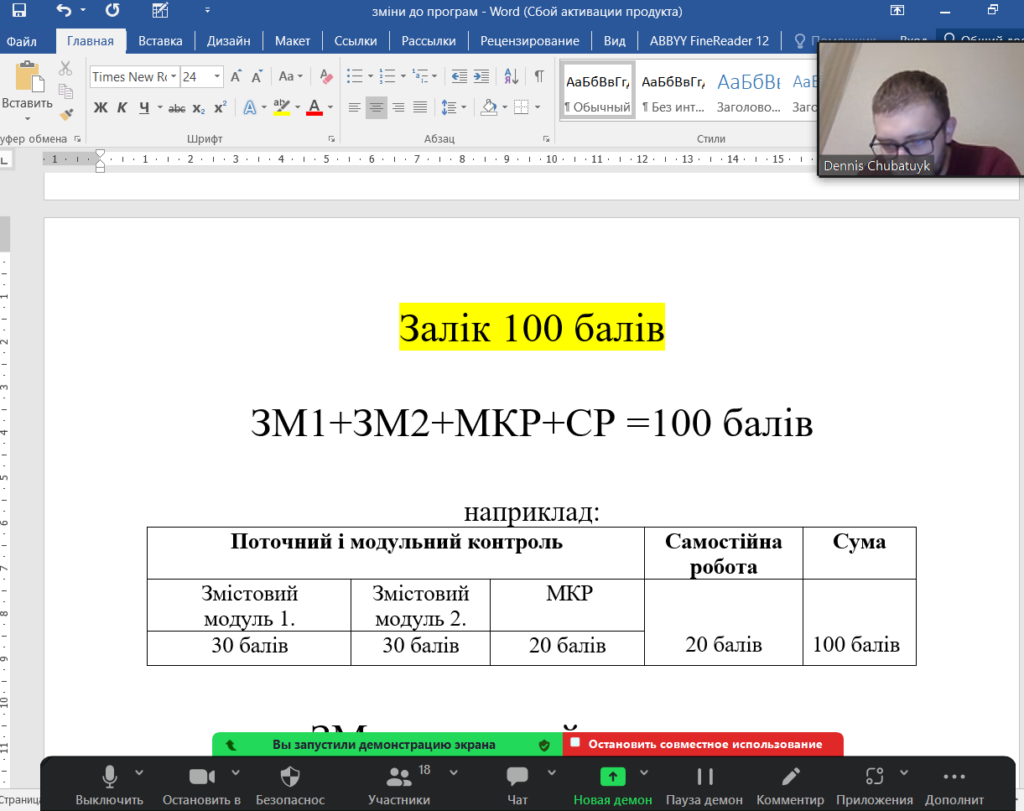Open the font name dropdown
The image size is (1024, 811).
174,77
